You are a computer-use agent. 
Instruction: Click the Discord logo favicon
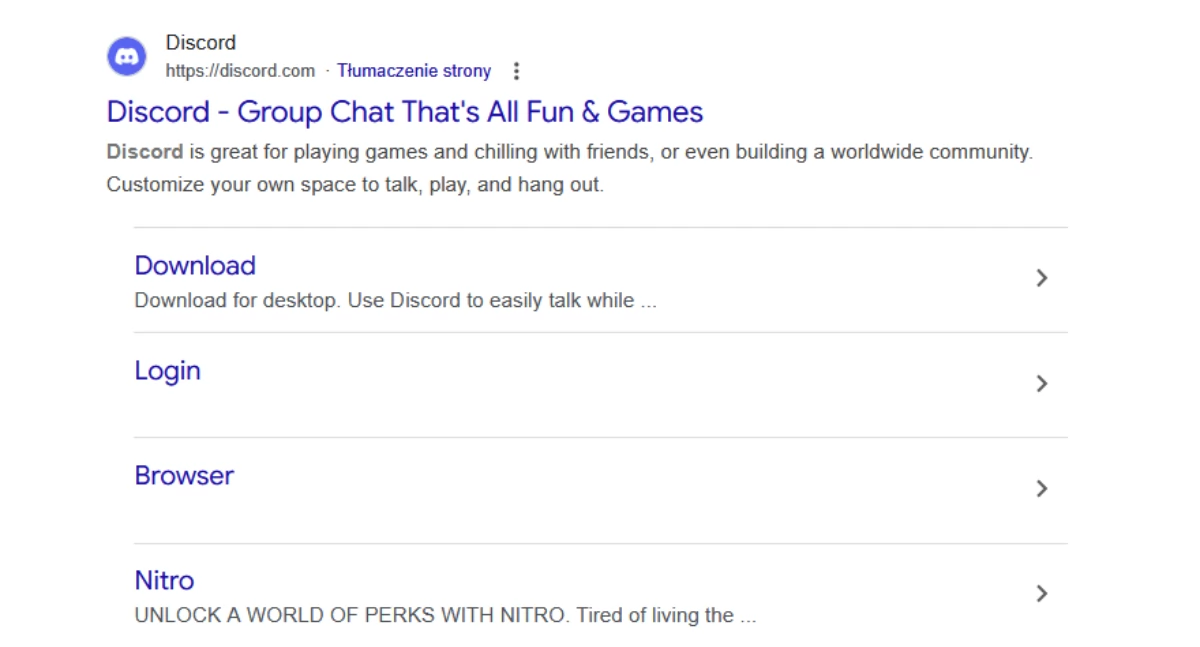127,56
